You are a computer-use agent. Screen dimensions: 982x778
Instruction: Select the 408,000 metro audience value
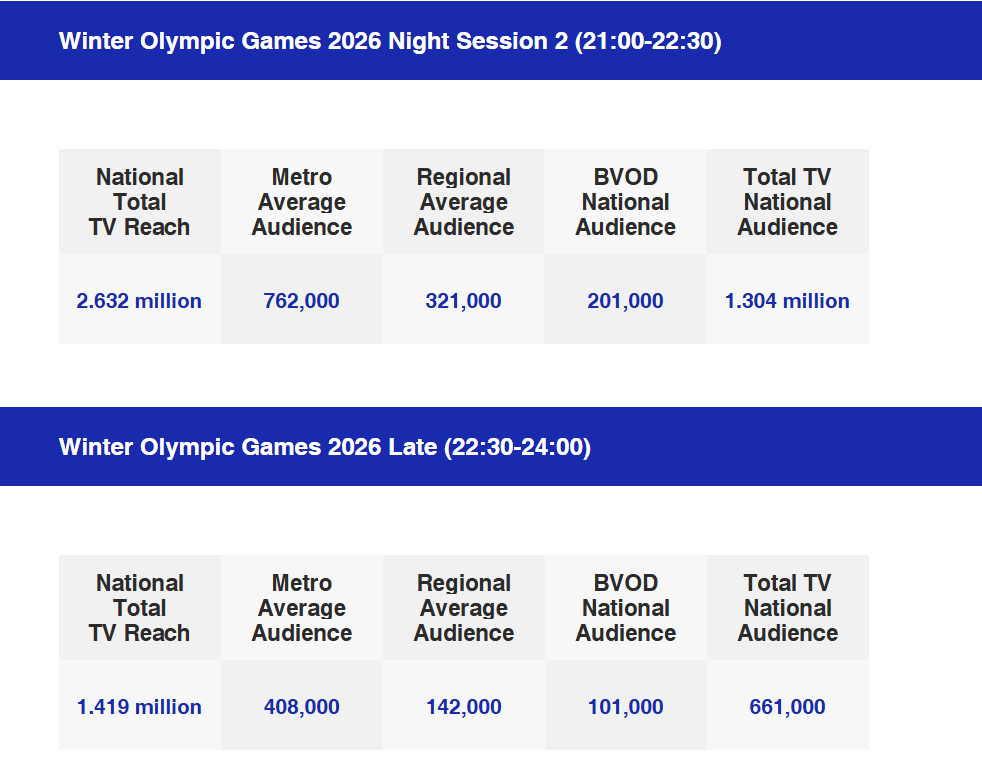[x=301, y=707]
